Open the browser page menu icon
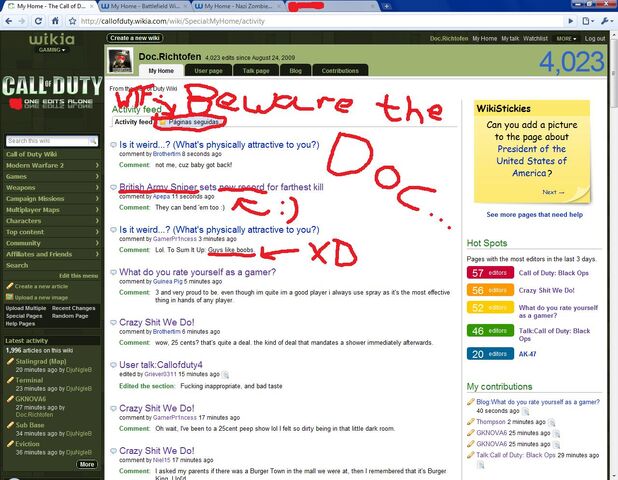 pyautogui.click(x=588, y=21)
